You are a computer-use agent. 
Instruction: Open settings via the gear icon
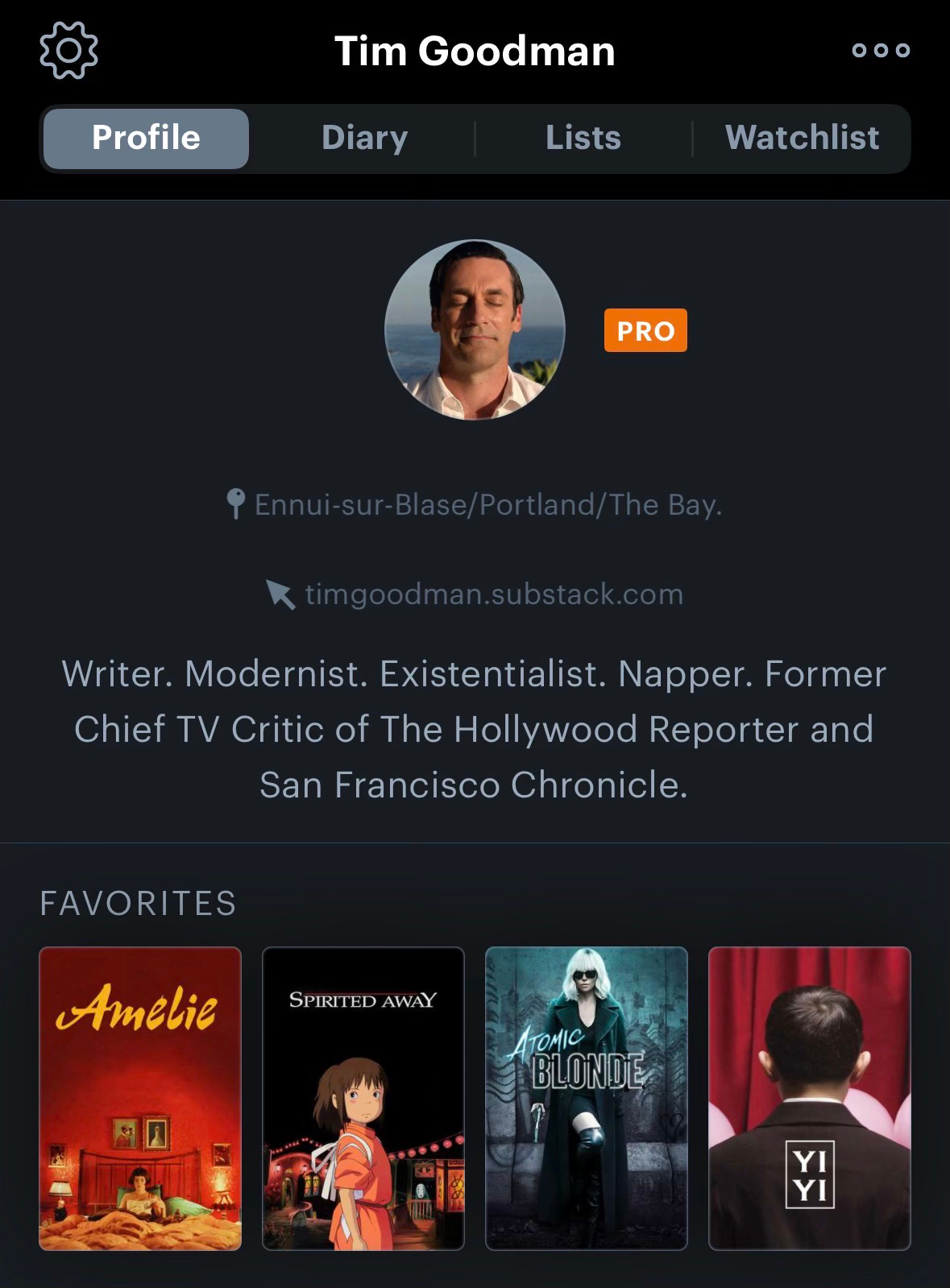click(x=68, y=50)
